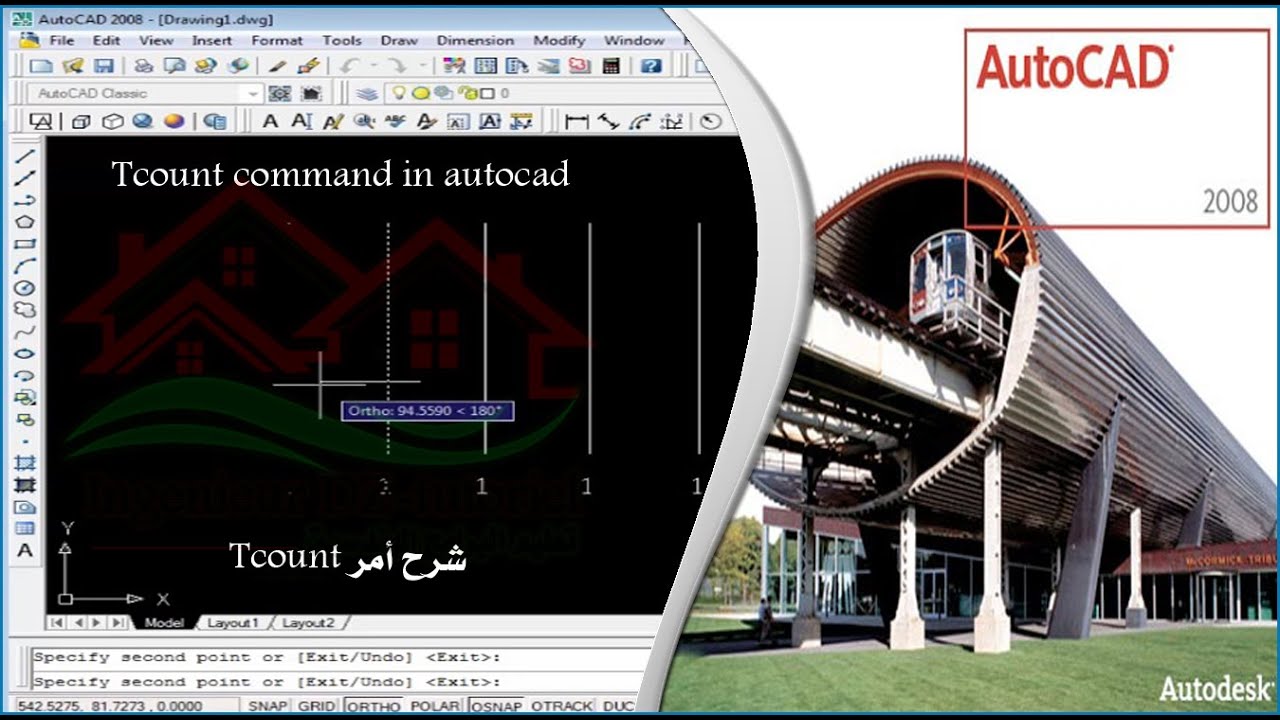
Task: Click the Open file icon
Action: tap(72, 66)
